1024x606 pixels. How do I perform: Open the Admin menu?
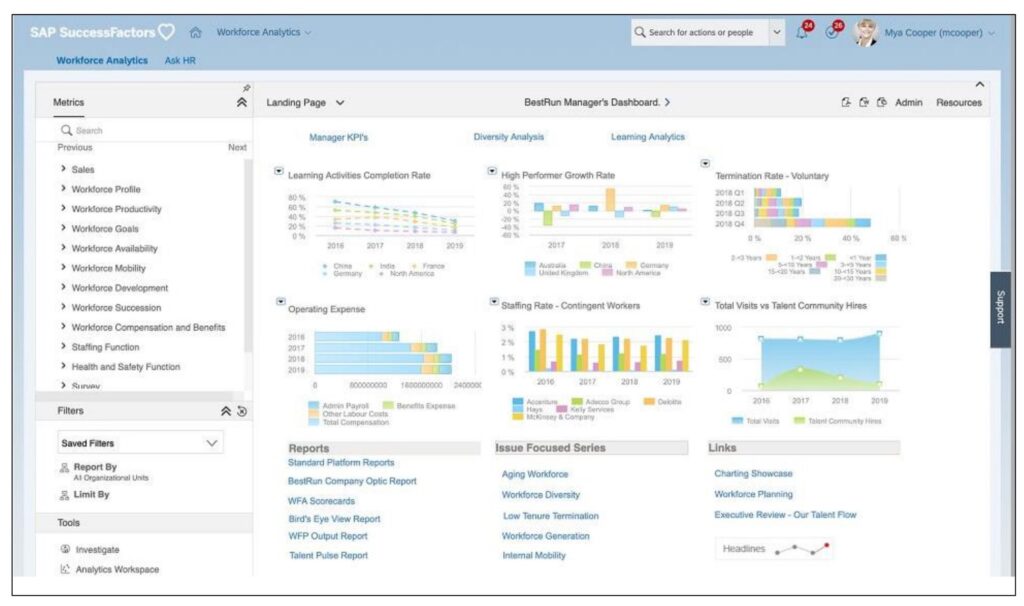tap(908, 103)
